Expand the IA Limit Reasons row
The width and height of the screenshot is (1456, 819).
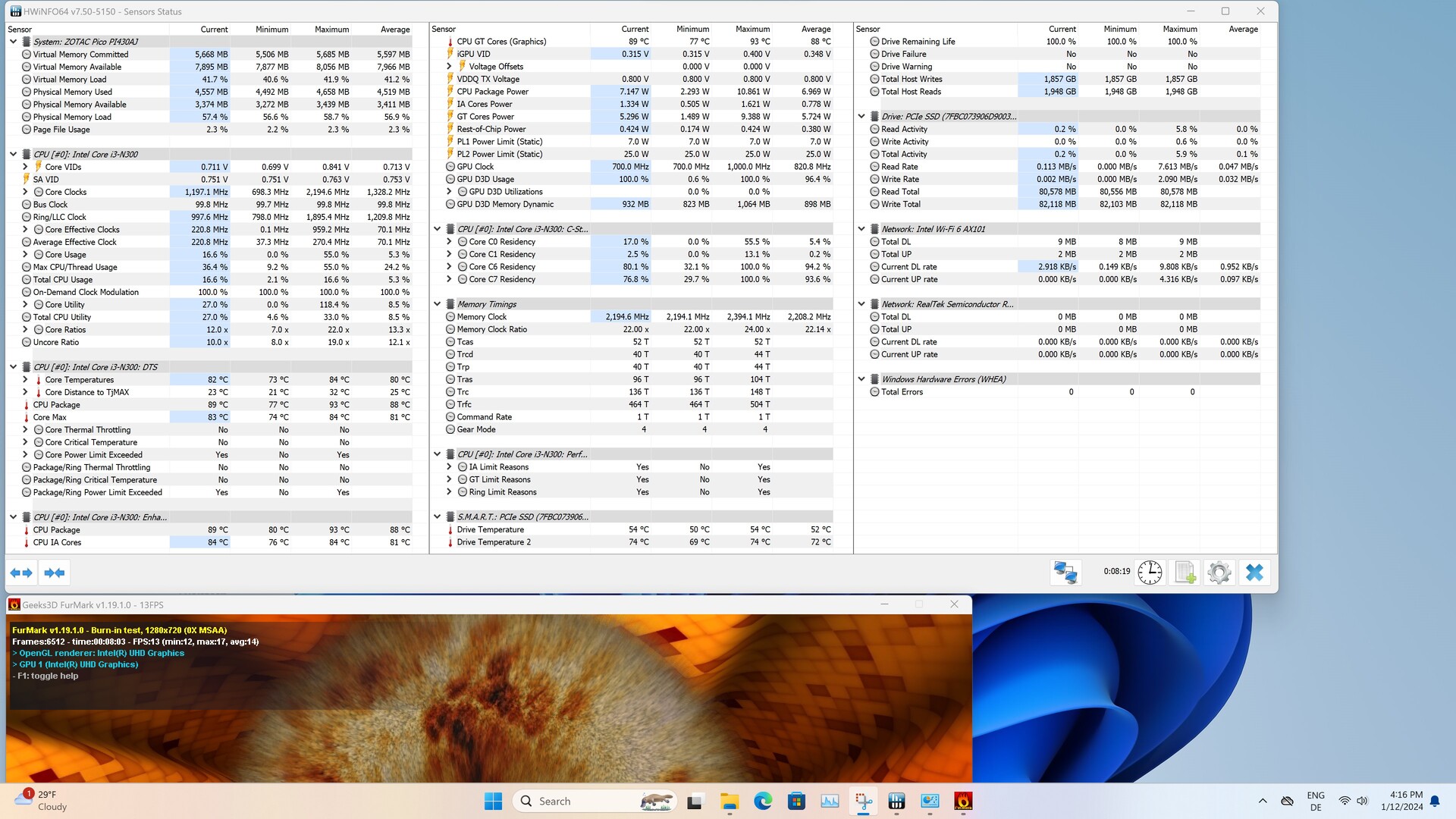click(x=449, y=467)
